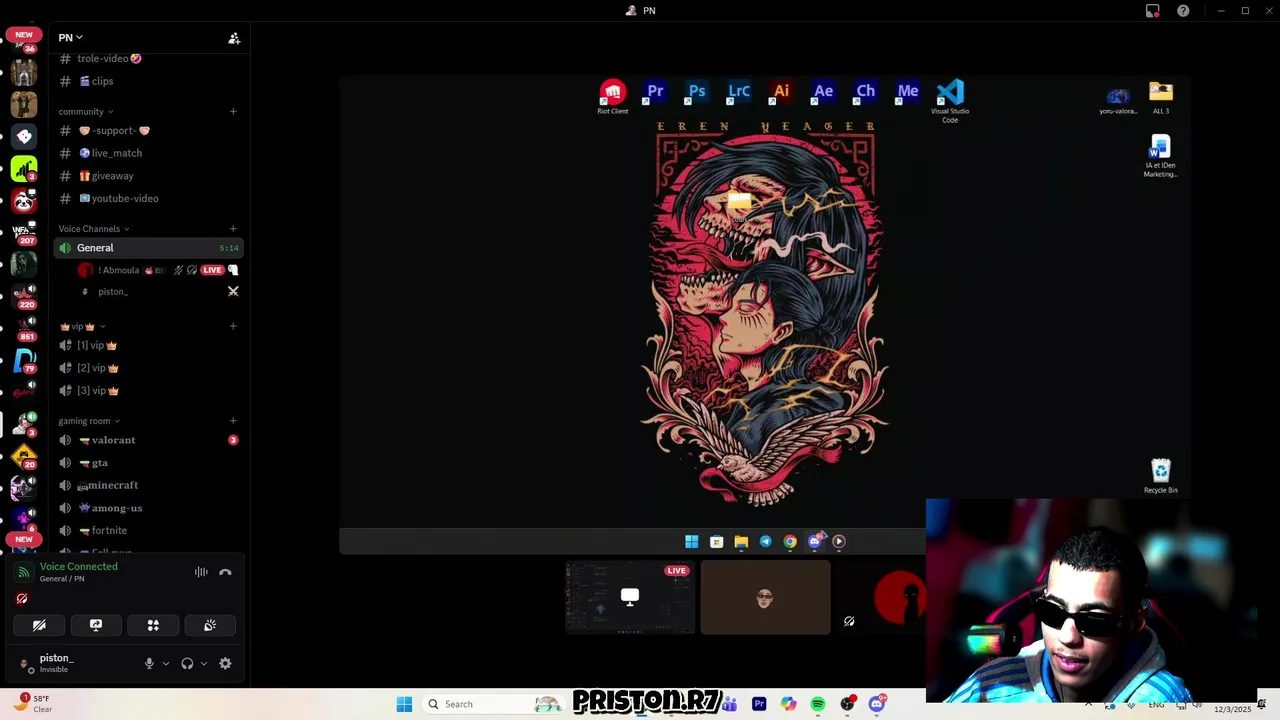Select piston_ in the voice channel list

coord(158,292)
